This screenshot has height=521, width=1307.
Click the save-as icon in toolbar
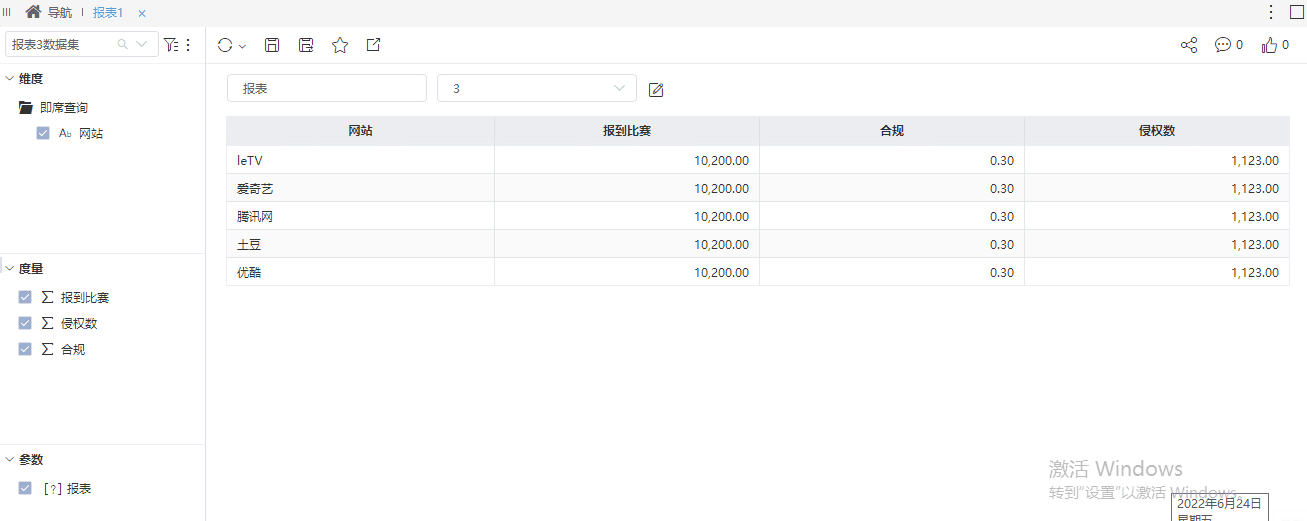point(306,45)
